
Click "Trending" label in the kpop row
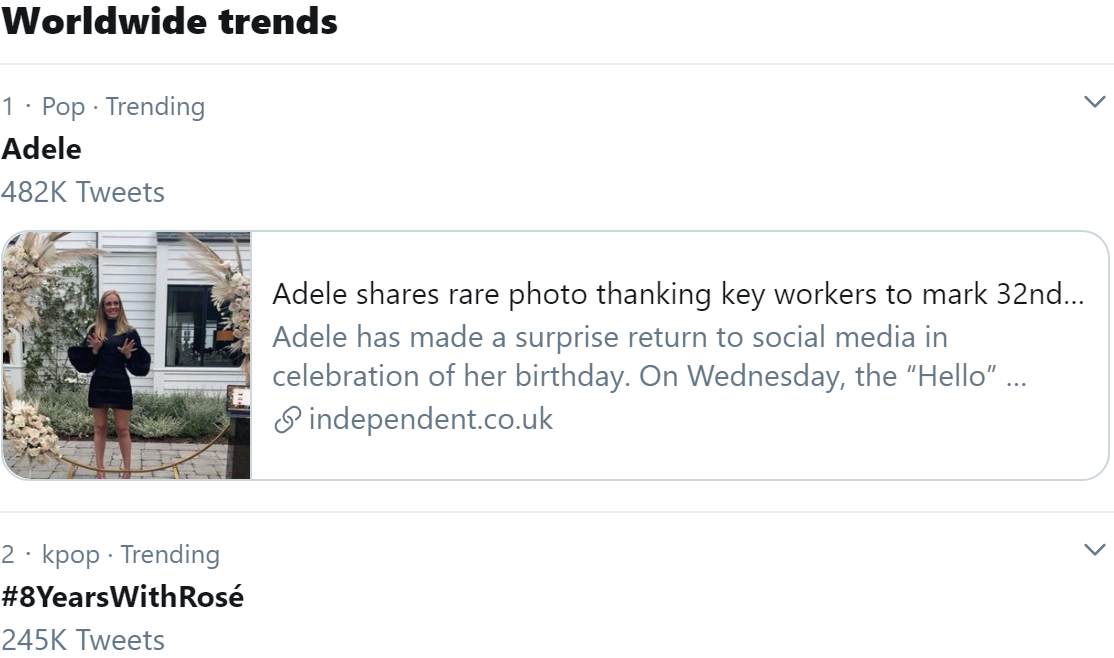170,554
